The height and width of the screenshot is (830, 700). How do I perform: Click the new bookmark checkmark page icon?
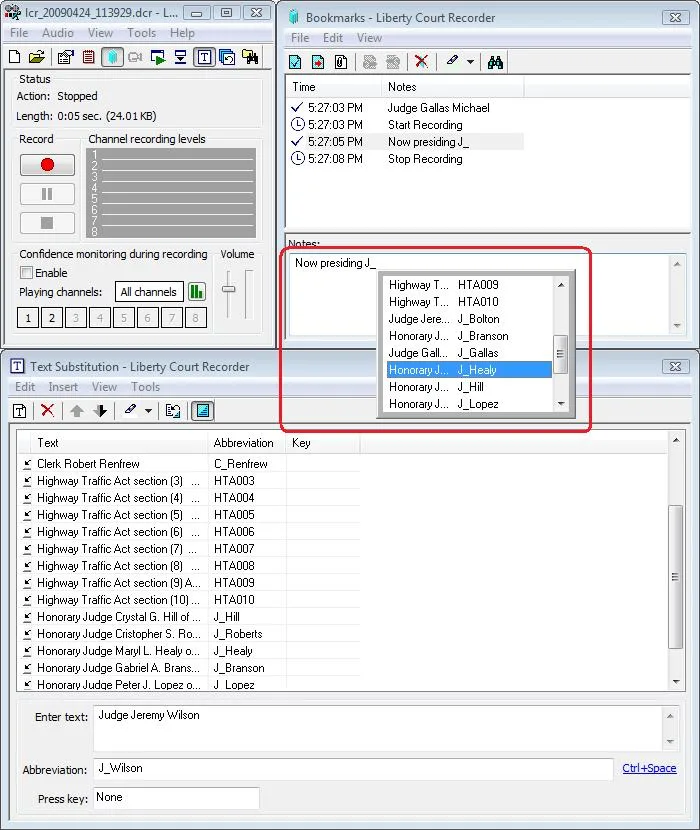point(295,62)
